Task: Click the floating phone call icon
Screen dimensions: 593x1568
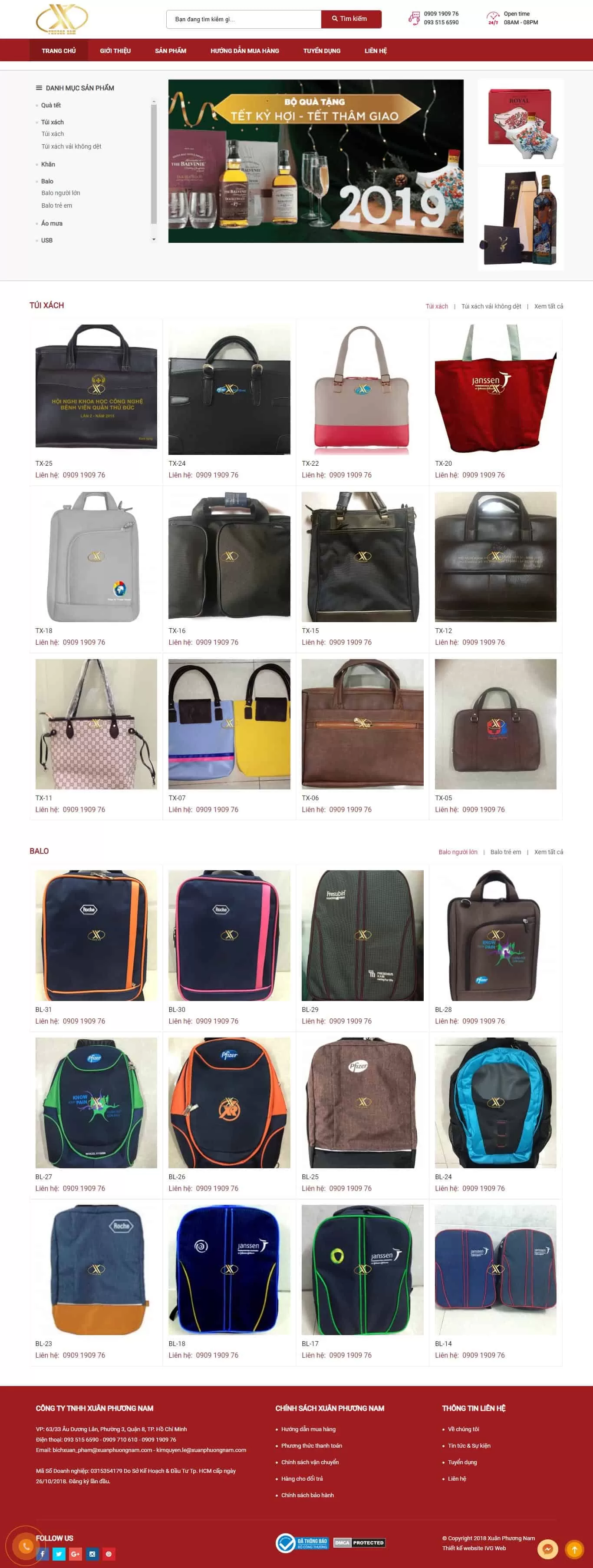Action: pos(26,1545)
